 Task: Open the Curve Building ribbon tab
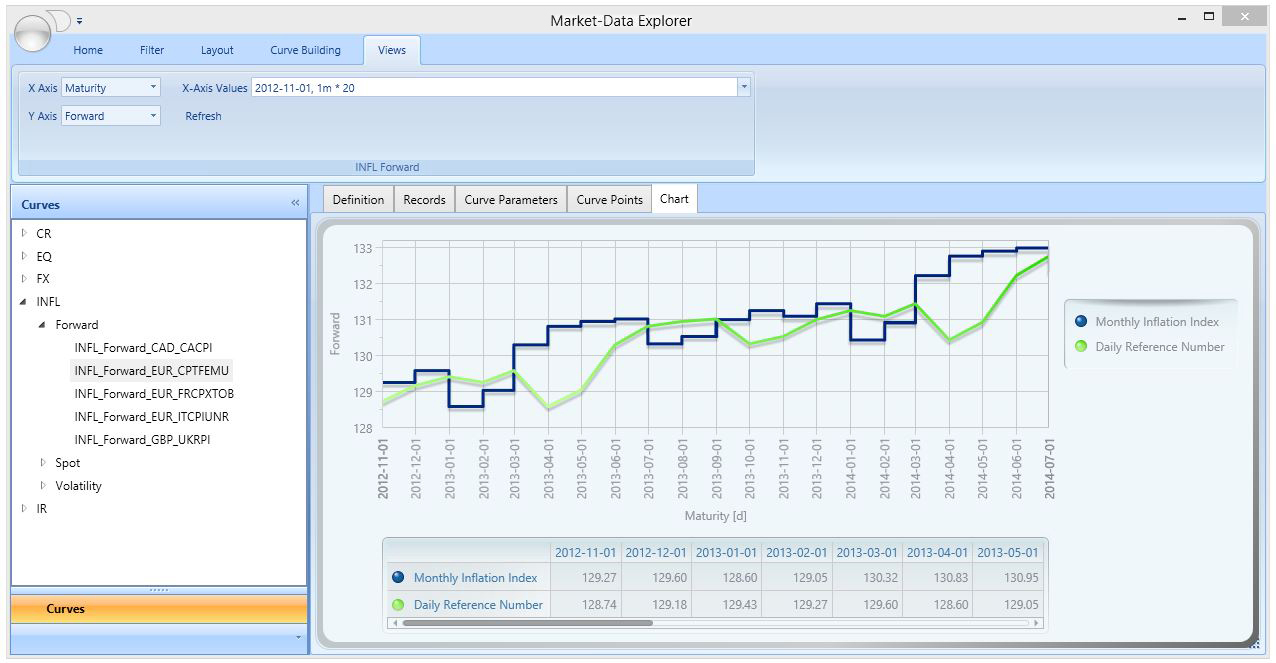[305, 50]
